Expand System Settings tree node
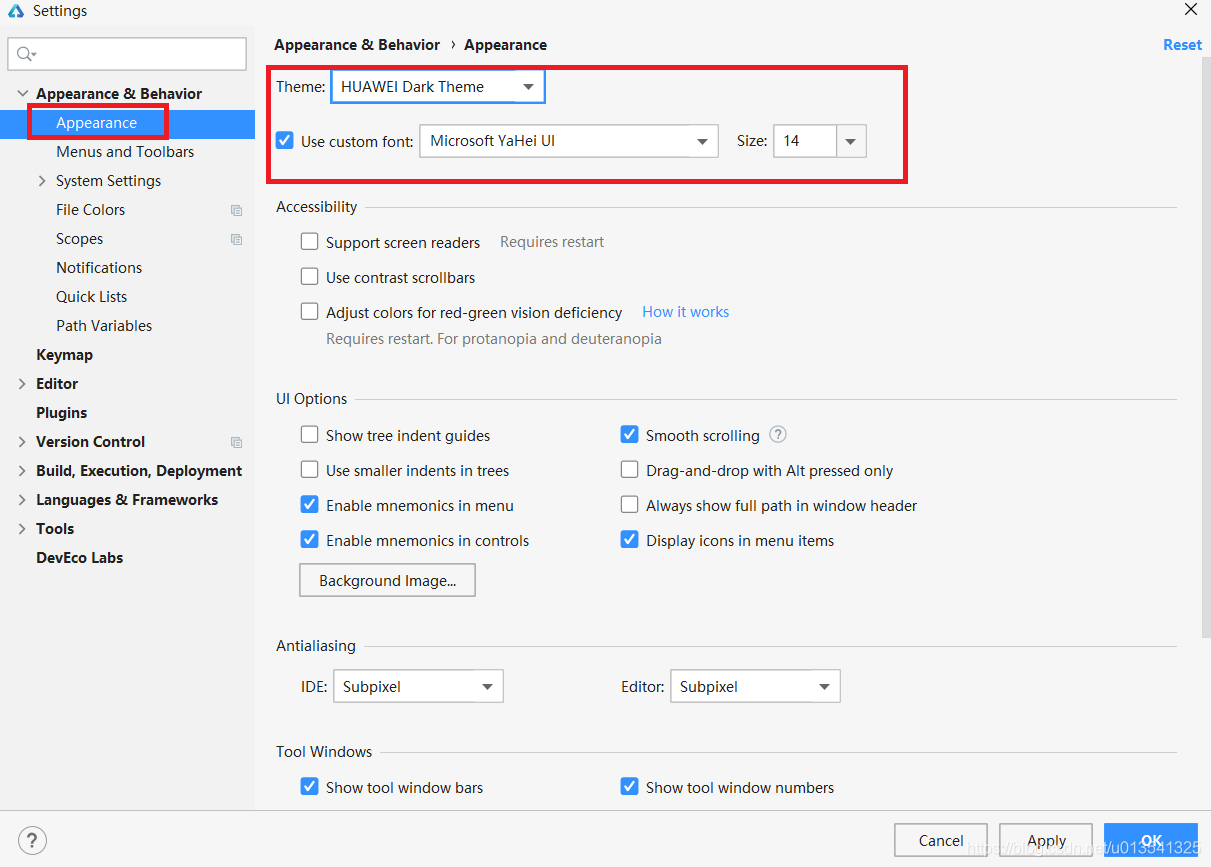This screenshot has width=1211, height=867. 42,181
